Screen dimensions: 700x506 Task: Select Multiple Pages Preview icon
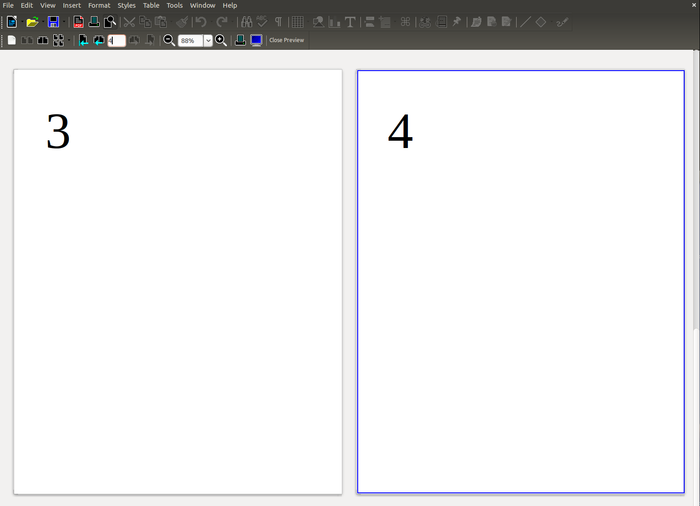click(58, 40)
